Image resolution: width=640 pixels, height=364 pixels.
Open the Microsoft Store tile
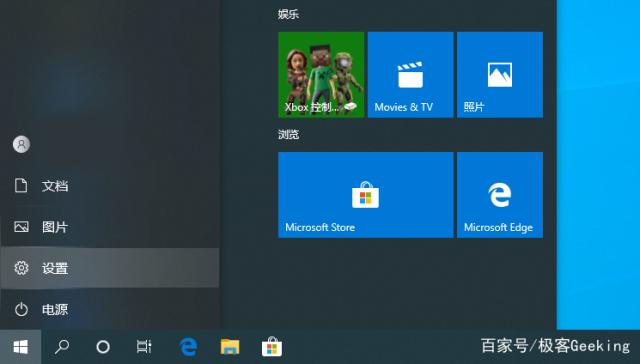tap(366, 195)
